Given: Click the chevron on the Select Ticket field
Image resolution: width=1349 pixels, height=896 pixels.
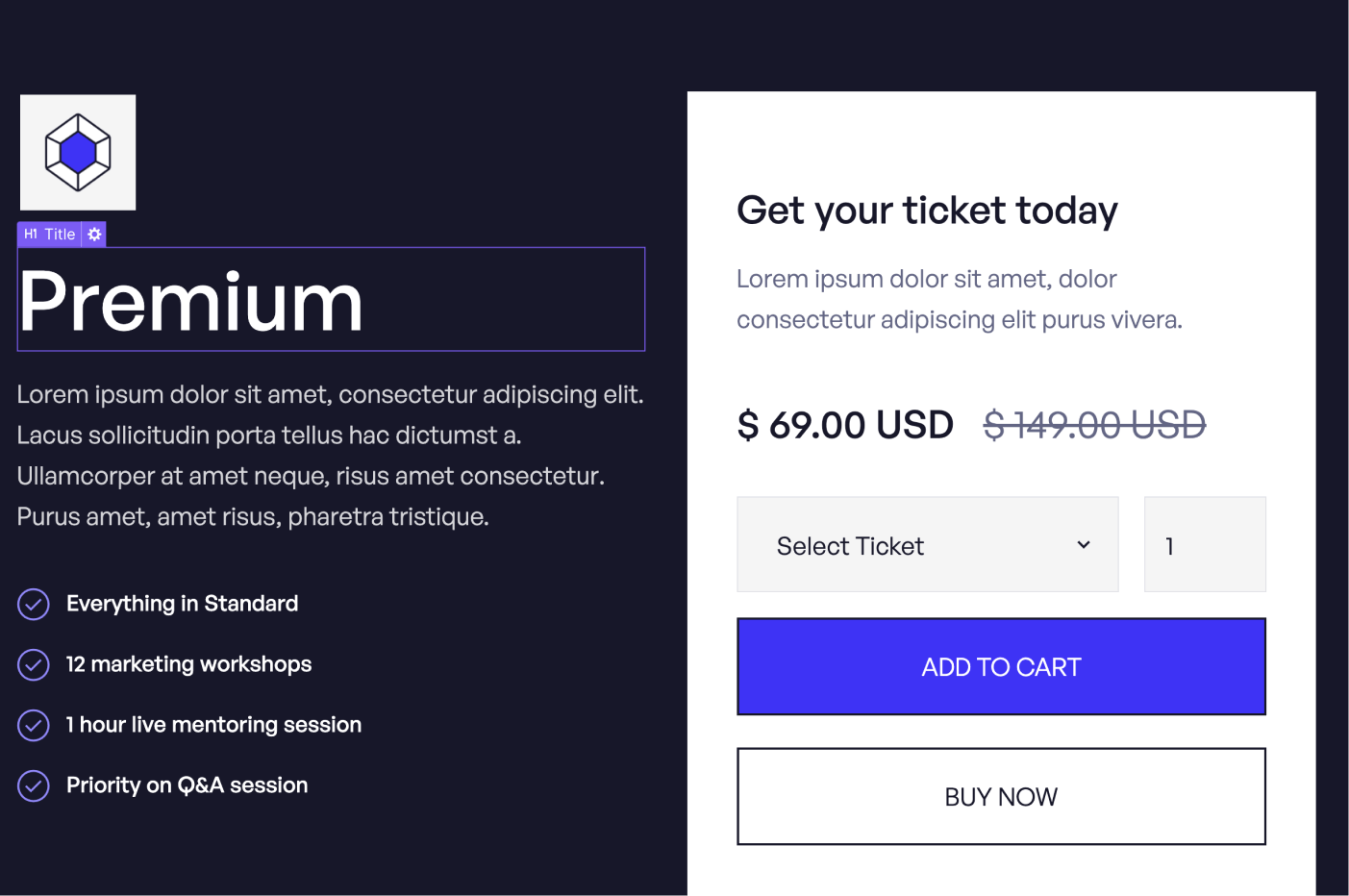Looking at the screenshot, I should (x=1084, y=544).
